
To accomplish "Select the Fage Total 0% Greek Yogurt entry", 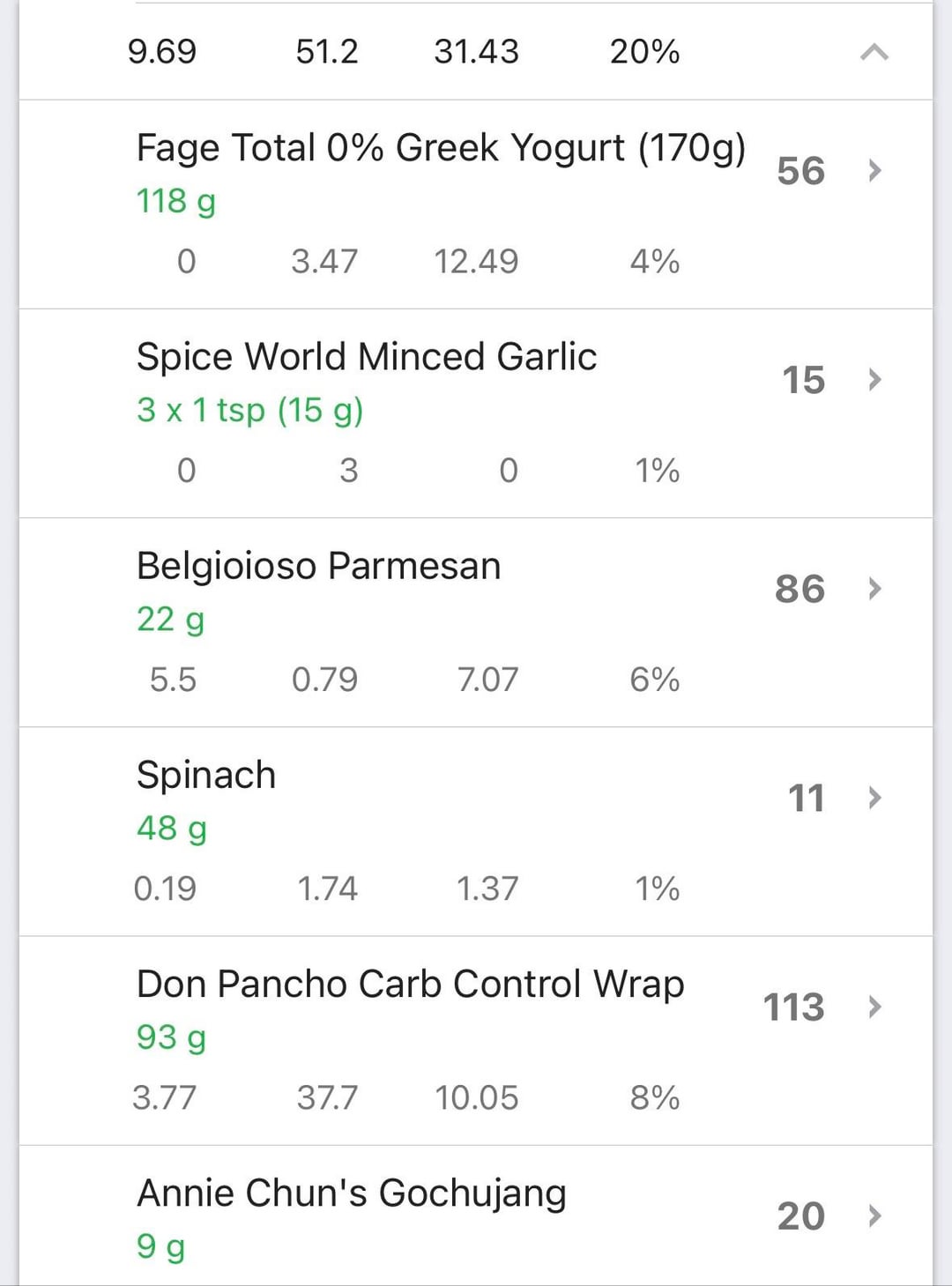I will pos(441,148).
